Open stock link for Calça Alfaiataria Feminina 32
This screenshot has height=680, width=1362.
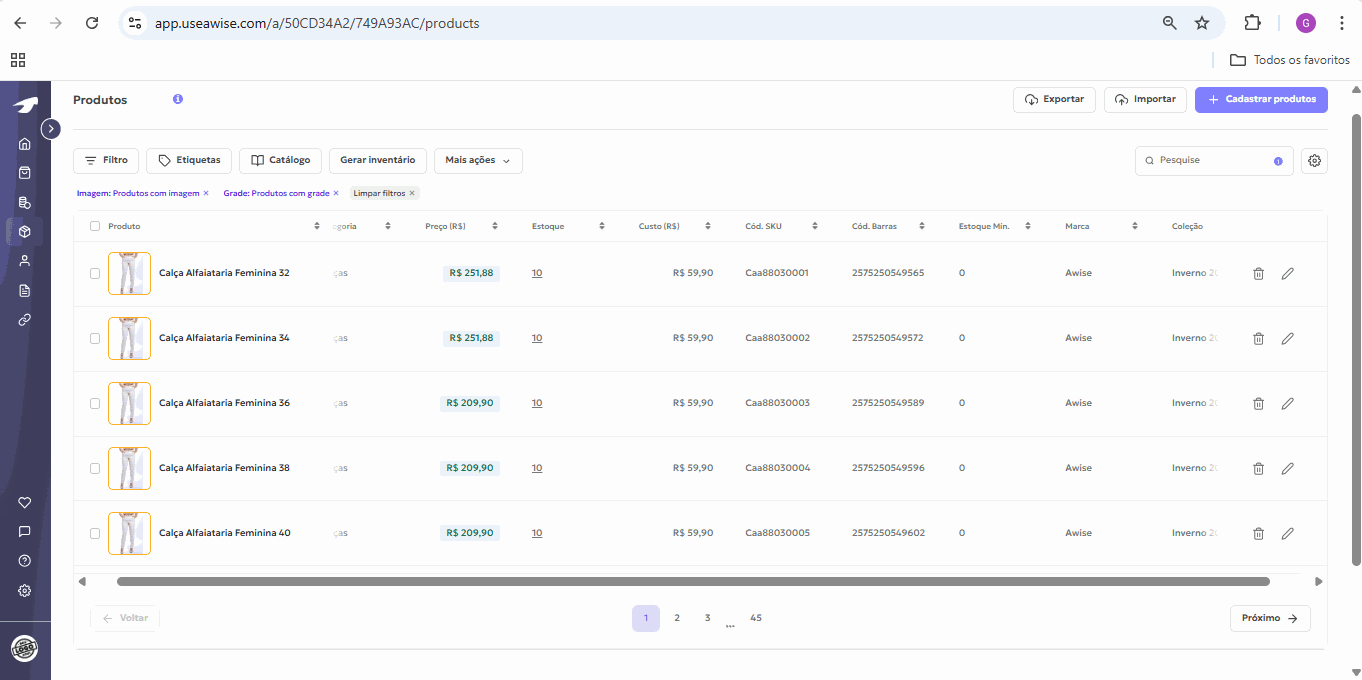point(537,273)
